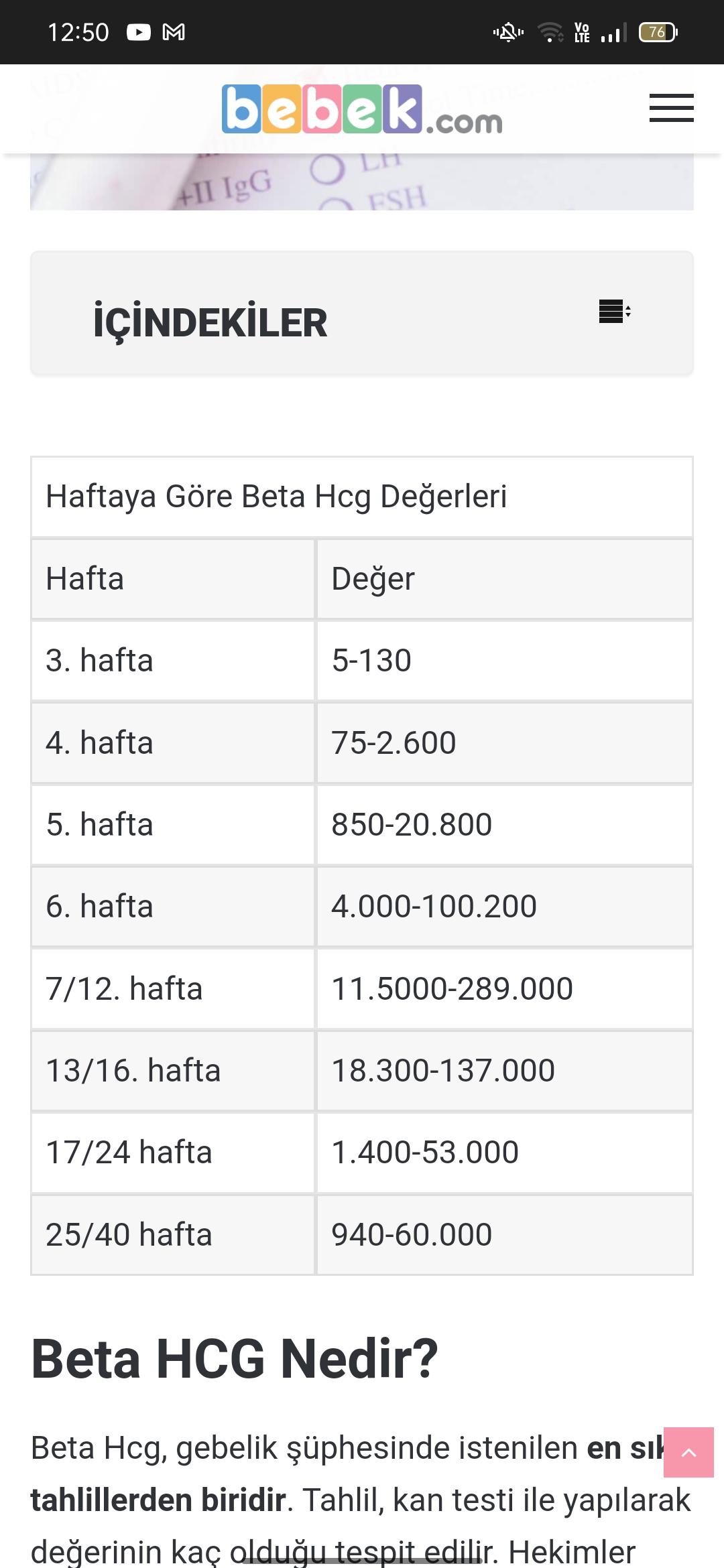
Task: Tap the mobile signal strength icon
Action: [x=614, y=32]
